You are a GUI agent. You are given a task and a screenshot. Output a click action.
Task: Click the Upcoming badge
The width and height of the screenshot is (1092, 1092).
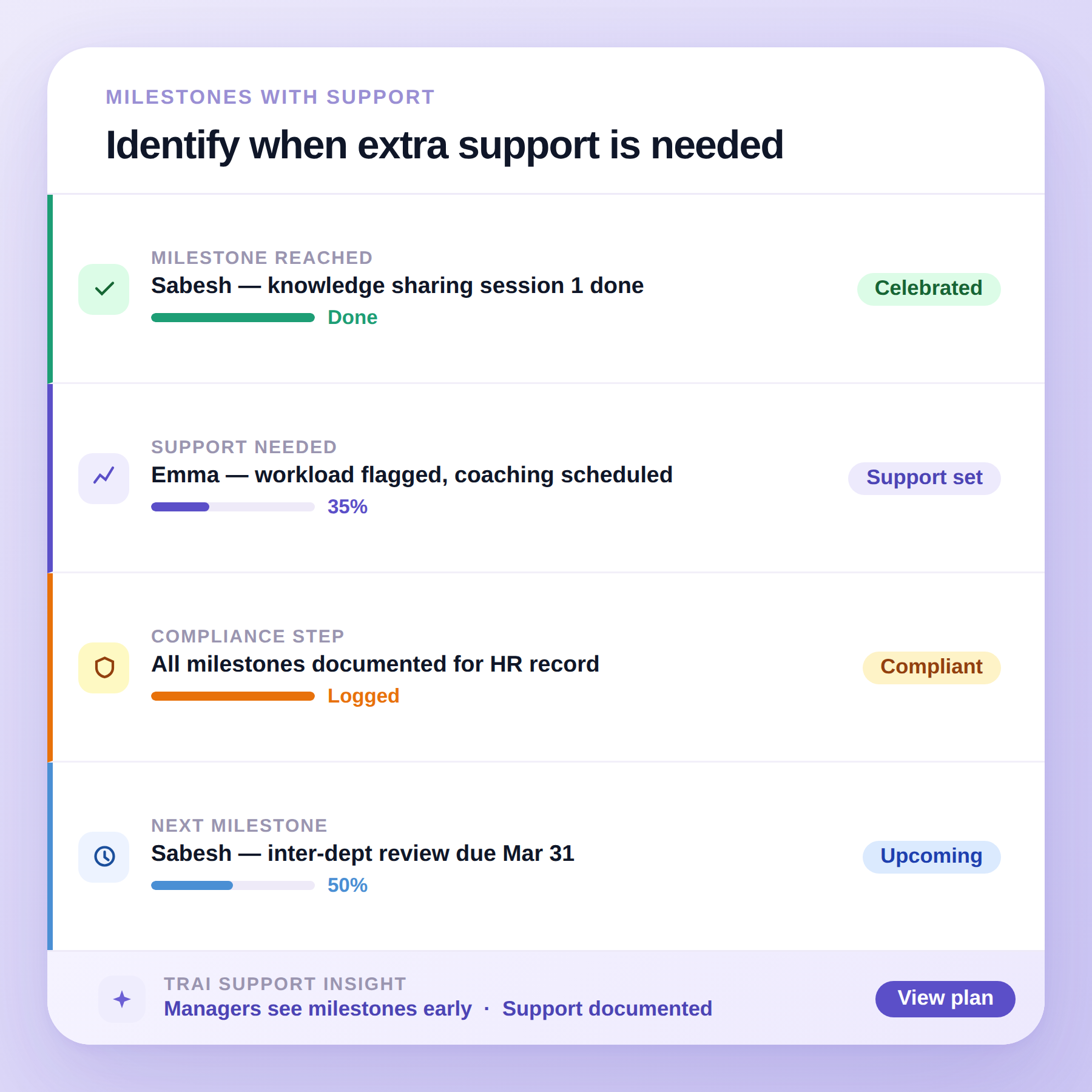931,856
